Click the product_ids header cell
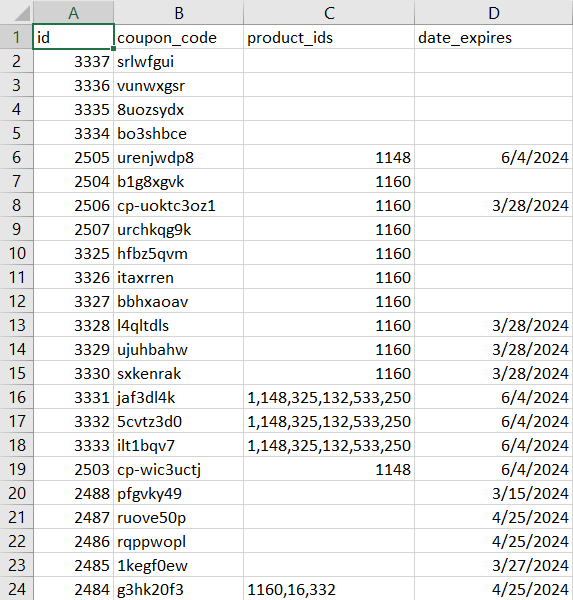Screen dimensions: 573x600 (x=329, y=37)
